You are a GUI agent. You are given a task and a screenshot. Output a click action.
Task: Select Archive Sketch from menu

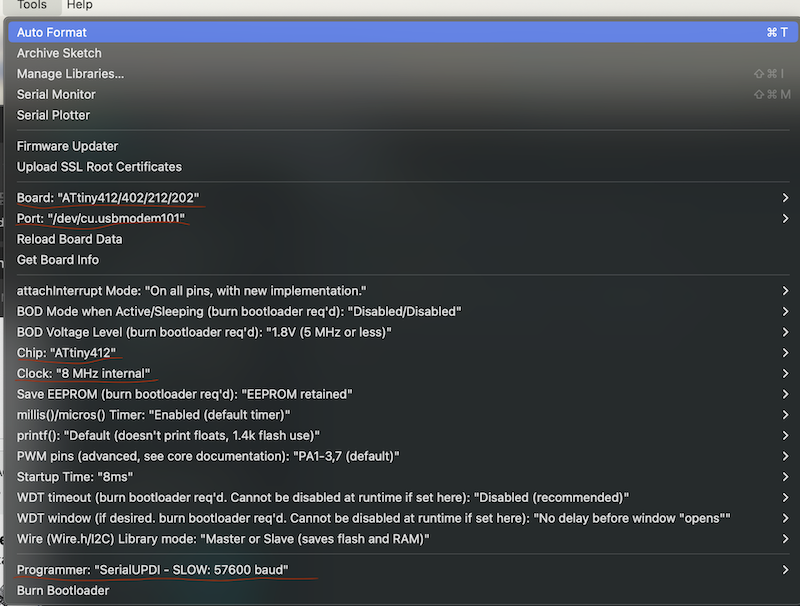point(59,53)
